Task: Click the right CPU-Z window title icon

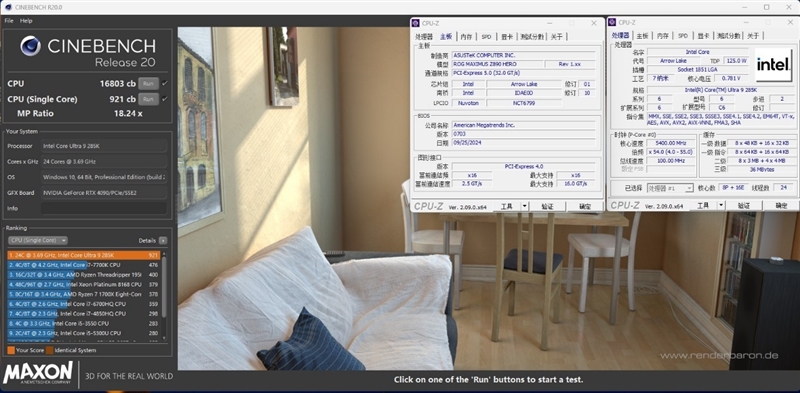Action: 613,22
